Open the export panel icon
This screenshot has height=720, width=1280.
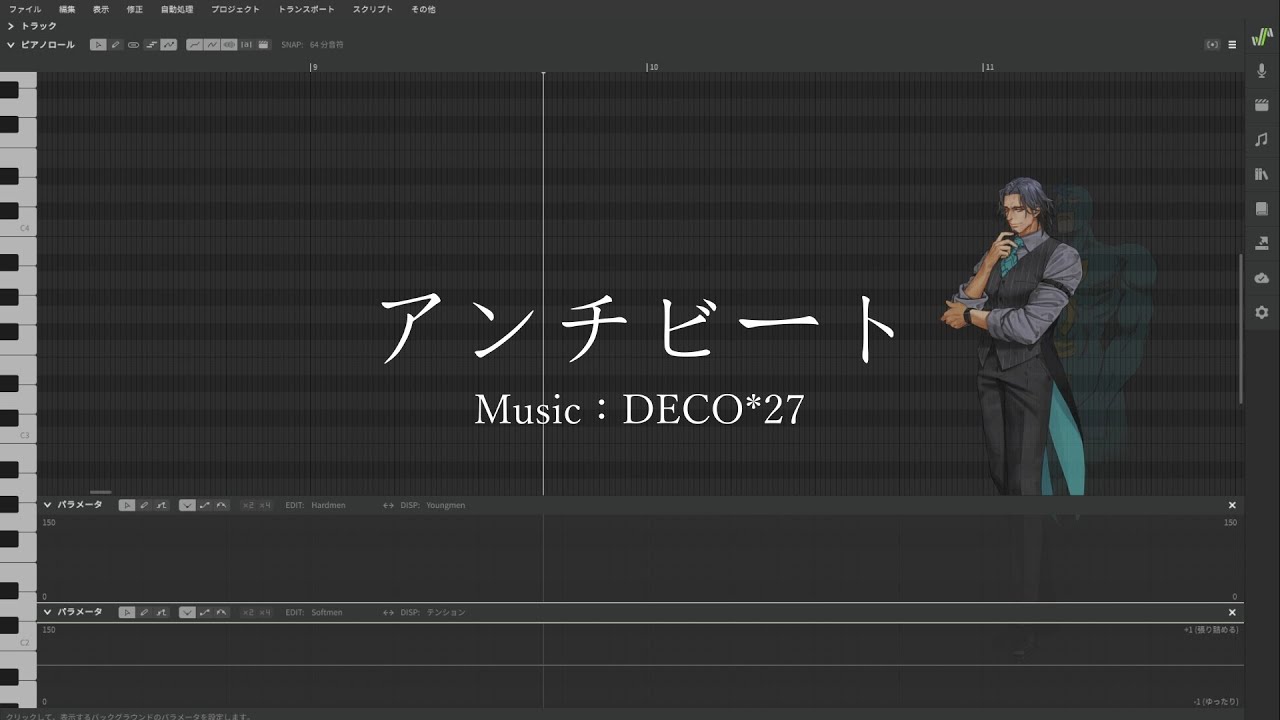(1262, 243)
